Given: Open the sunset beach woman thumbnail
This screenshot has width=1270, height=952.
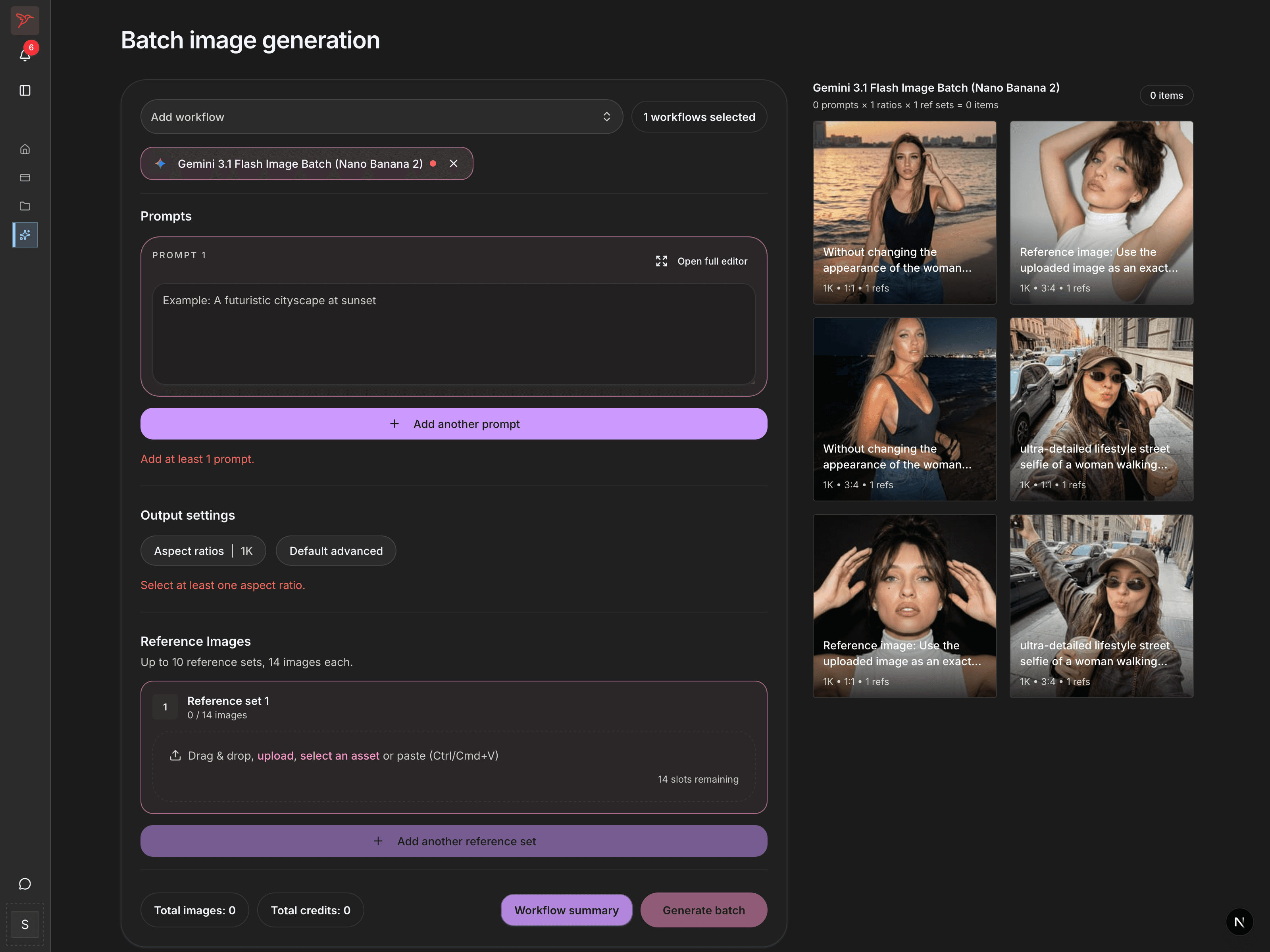Looking at the screenshot, I should coord(905,212).
